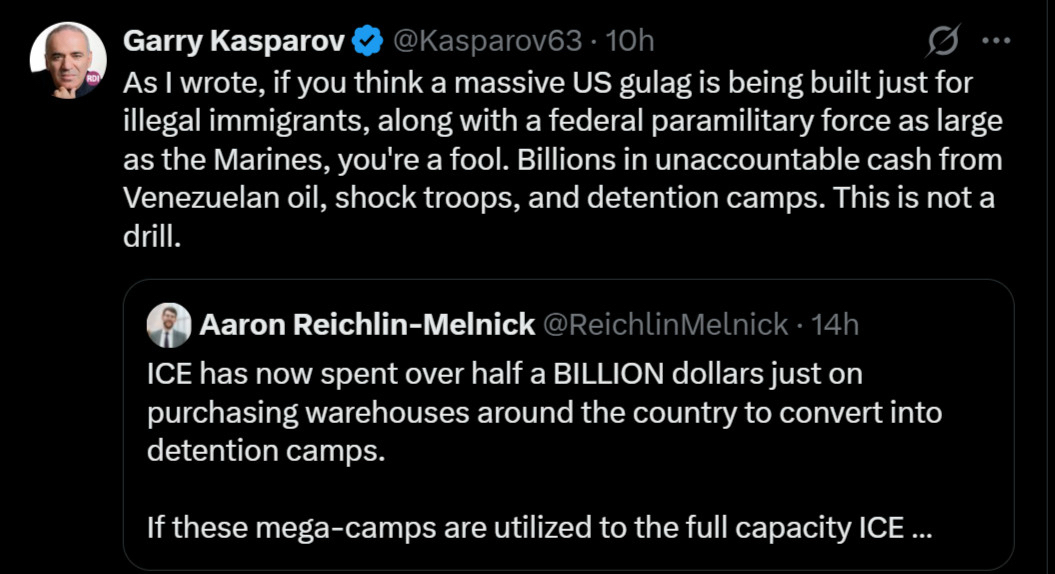Click the small badge on Kasparov's avatar
Image resolution: width=1055 pixels, height=574 pixels.
(x=92, y=77)
